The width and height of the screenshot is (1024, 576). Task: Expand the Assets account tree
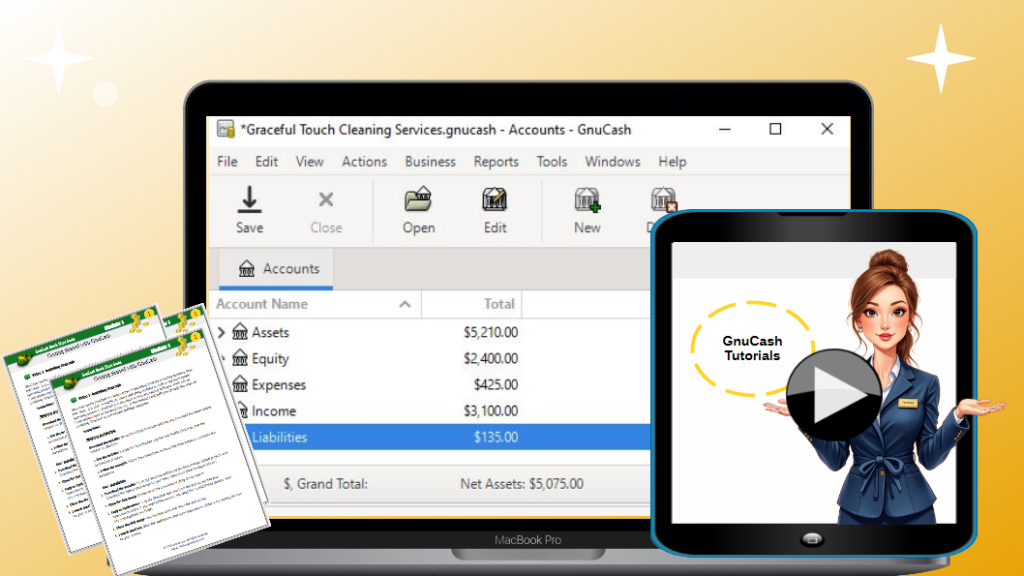click(x=221, y=332)
